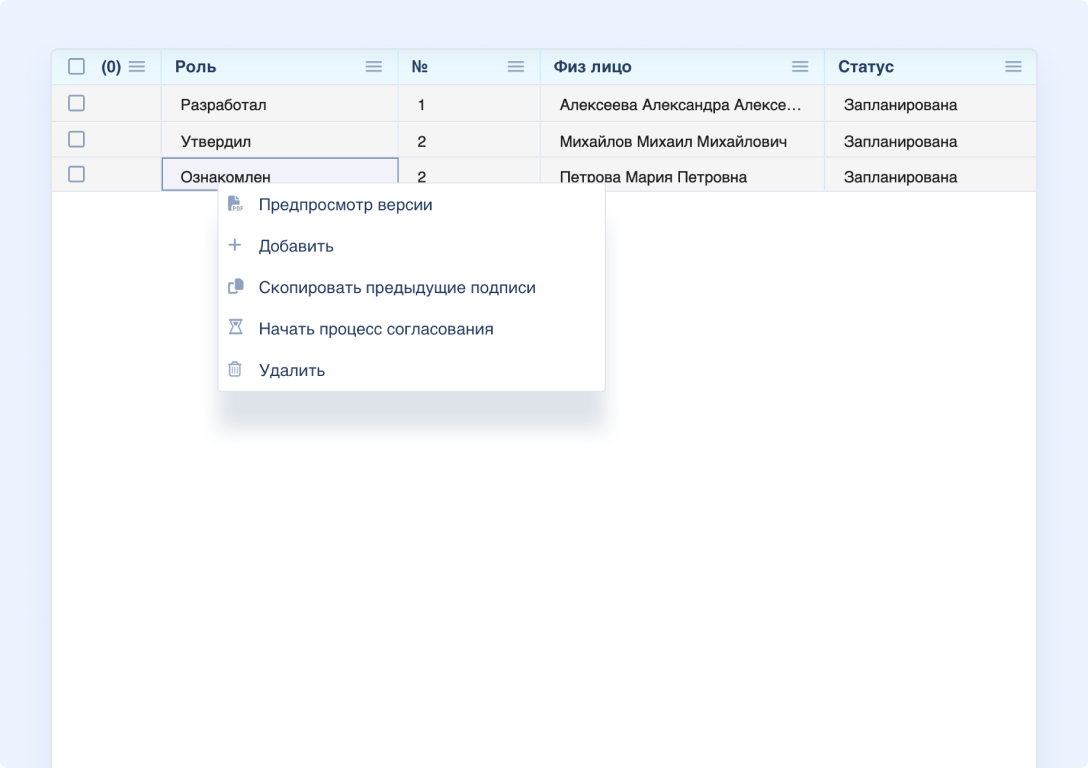Screen dimensions: 1088x768
Task: Check the box for the Утвердил row
Action: click(76, 139)
